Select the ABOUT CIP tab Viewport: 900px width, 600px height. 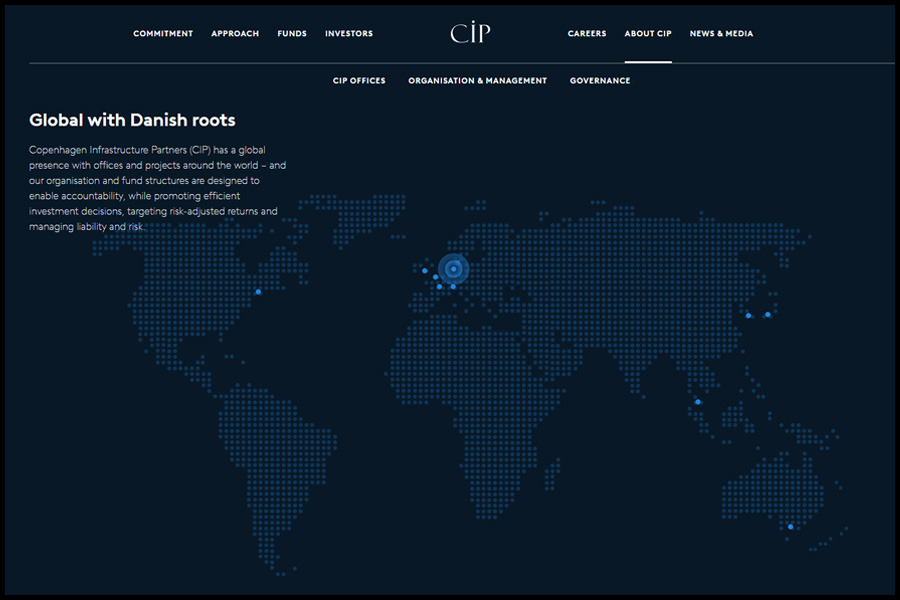click(x=647, y=33)
